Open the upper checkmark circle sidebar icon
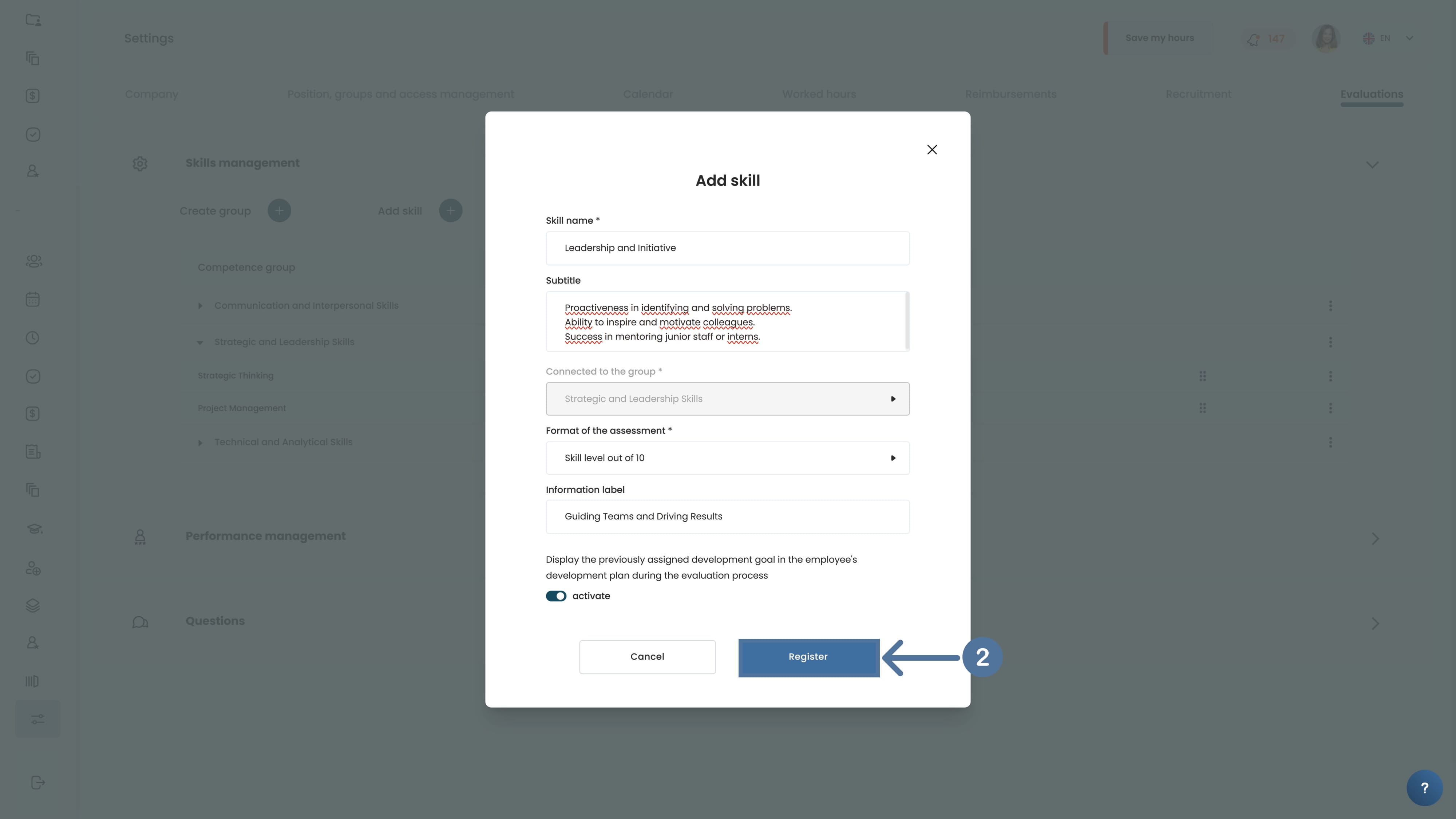This screenshot has width=1456, height=819. point(33,135)
